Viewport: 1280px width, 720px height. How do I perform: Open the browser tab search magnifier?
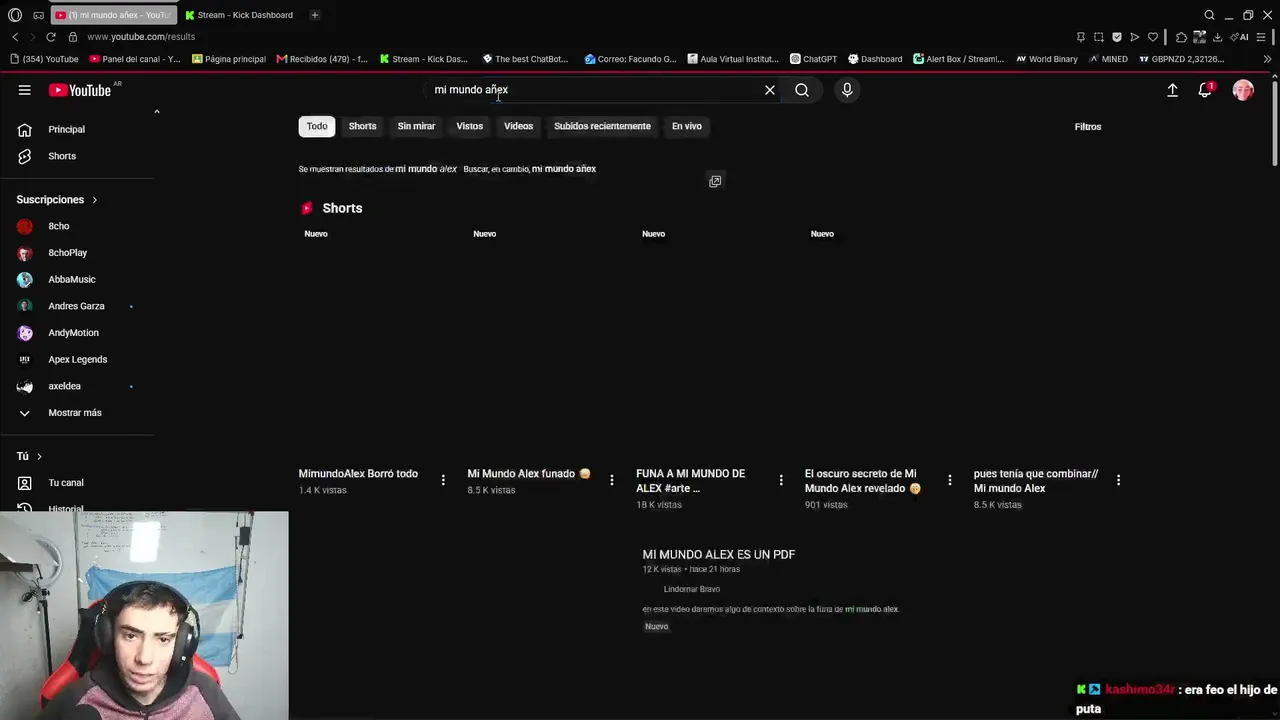click(x=1209, y=15)
